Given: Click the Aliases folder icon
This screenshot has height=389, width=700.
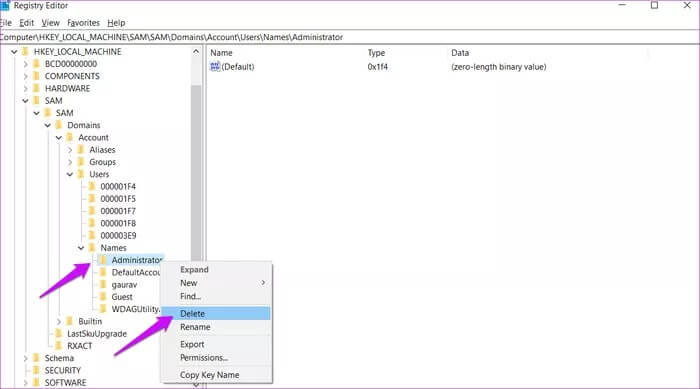Looking at the screenshot, I should pyautogui.click(x=81, y=150).
